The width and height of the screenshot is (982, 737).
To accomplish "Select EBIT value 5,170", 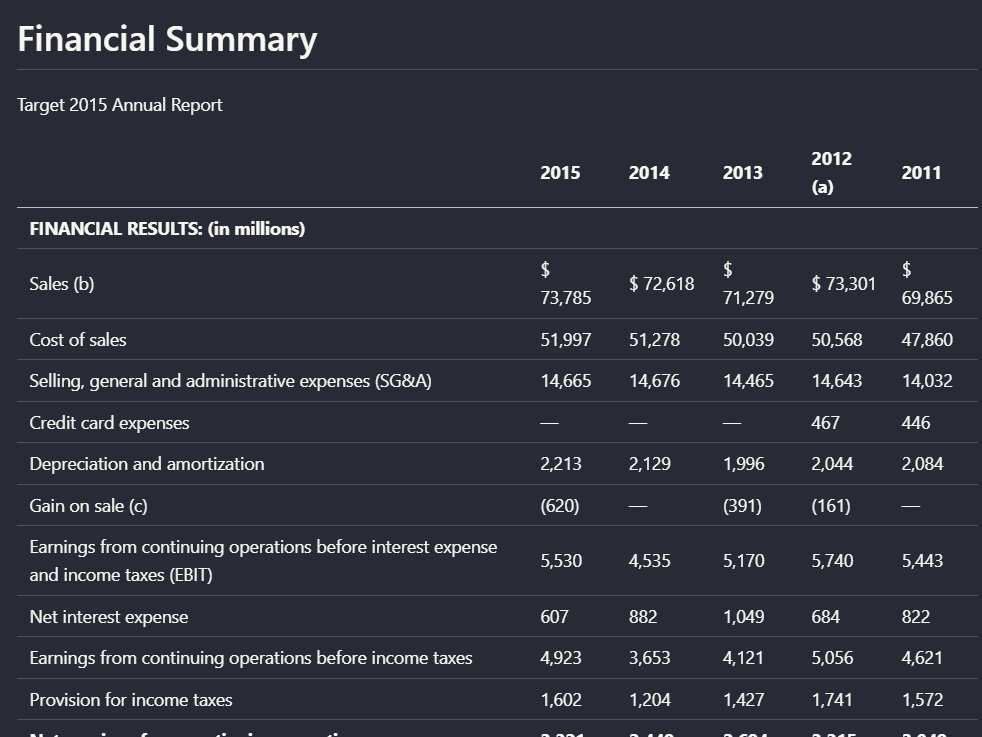I will [743, 560].
